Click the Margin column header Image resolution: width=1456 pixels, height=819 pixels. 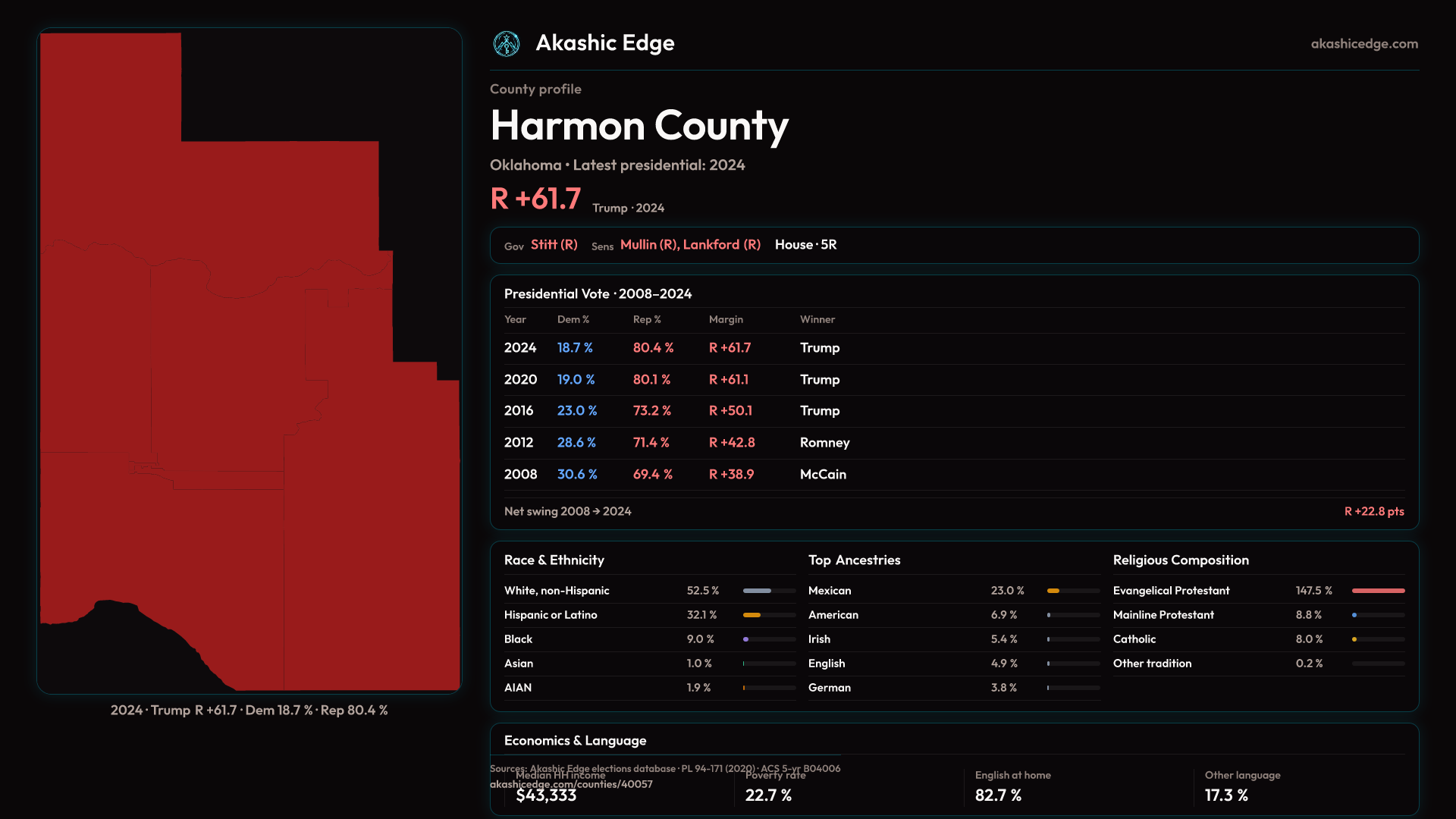(x=725, y=320)
